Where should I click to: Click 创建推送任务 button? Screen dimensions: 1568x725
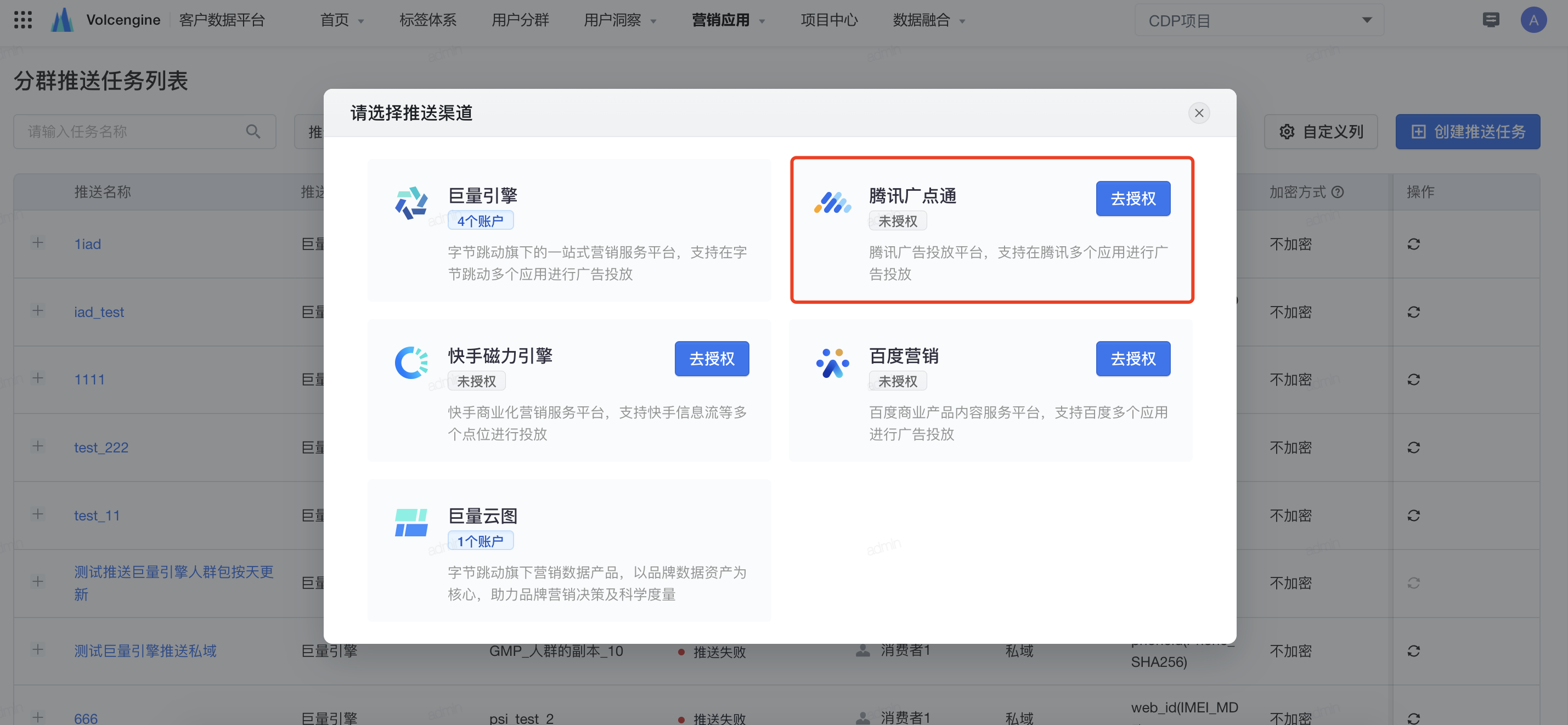point(1468,132)
